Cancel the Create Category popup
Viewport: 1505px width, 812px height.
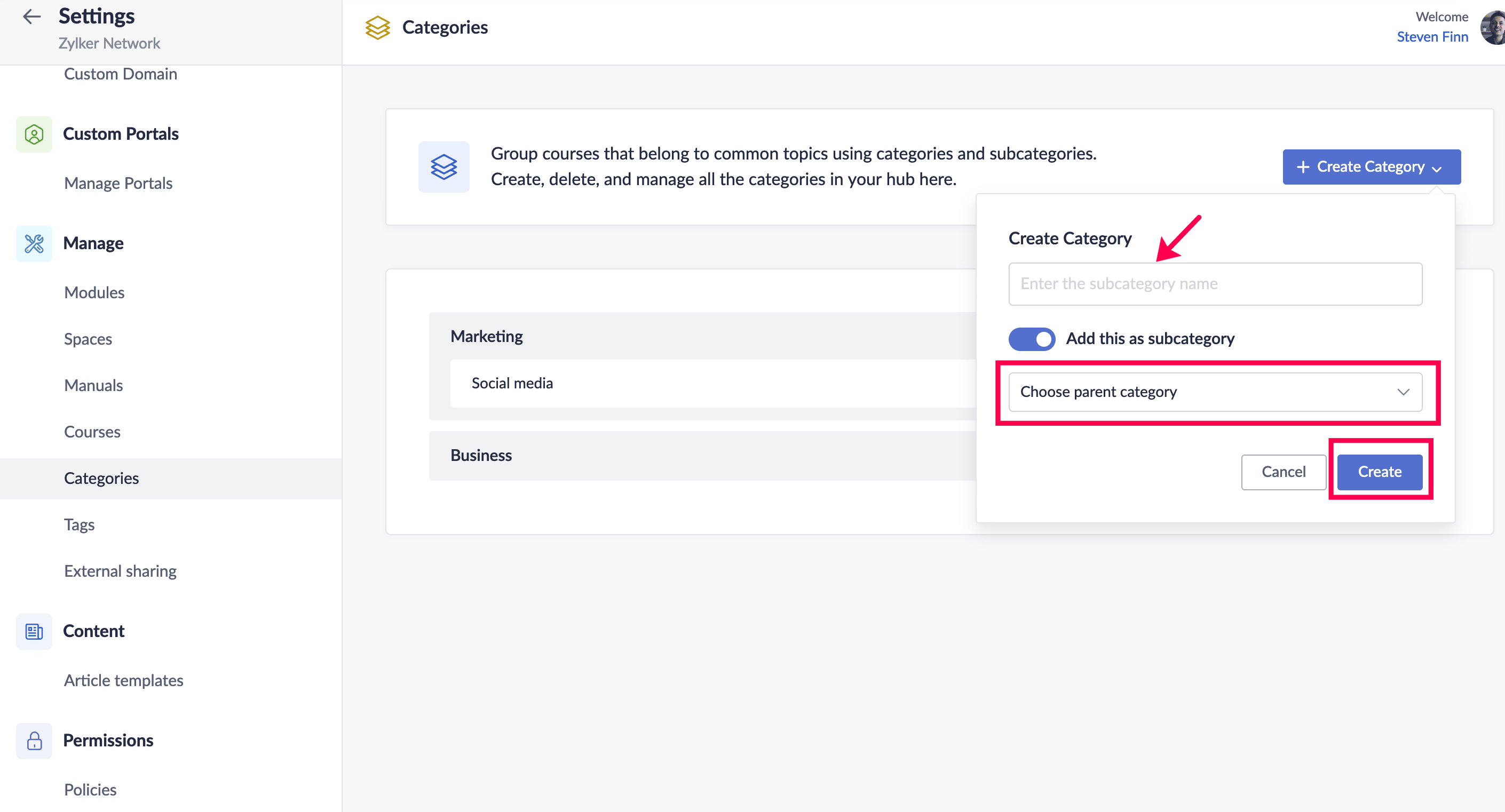pyautogui.click(x=1284, y=472)
